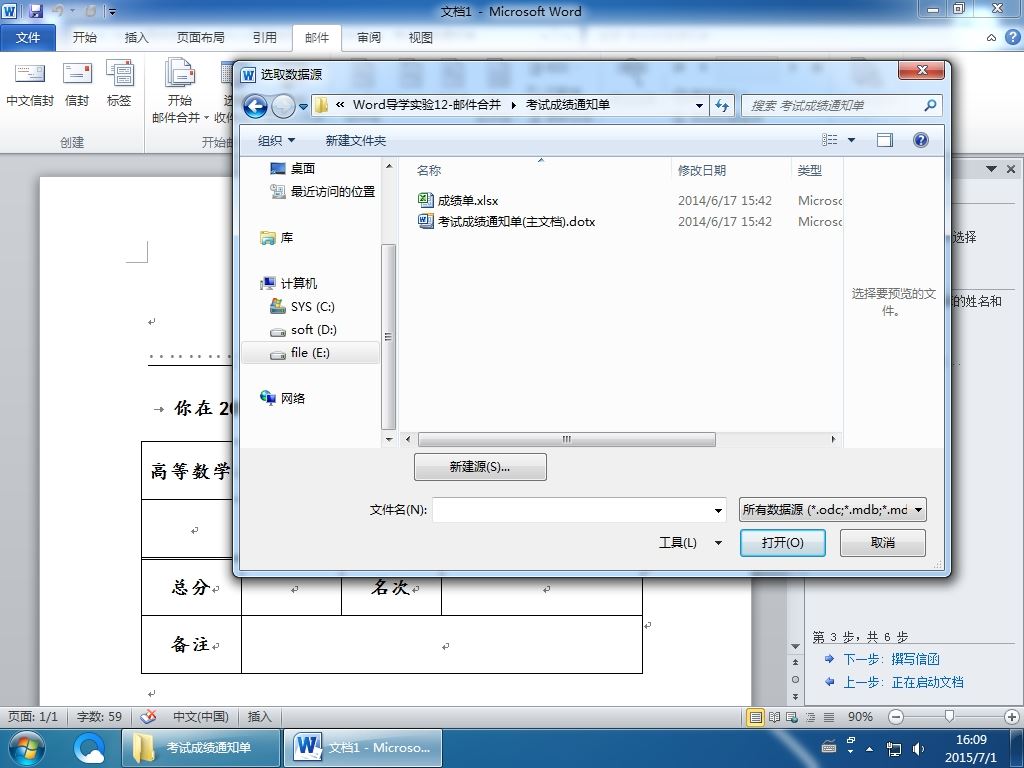The height and width of the screenshot is (768, 1024).
Task: Select 最近访问的位置 in navigation pane
Action: pos(323,191)
